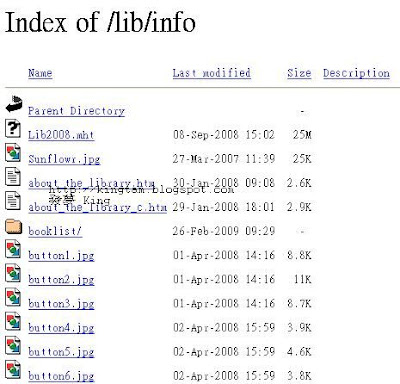Open the Parent Directory link
This screenshot has width=400, height=384.
click(76, 111)
